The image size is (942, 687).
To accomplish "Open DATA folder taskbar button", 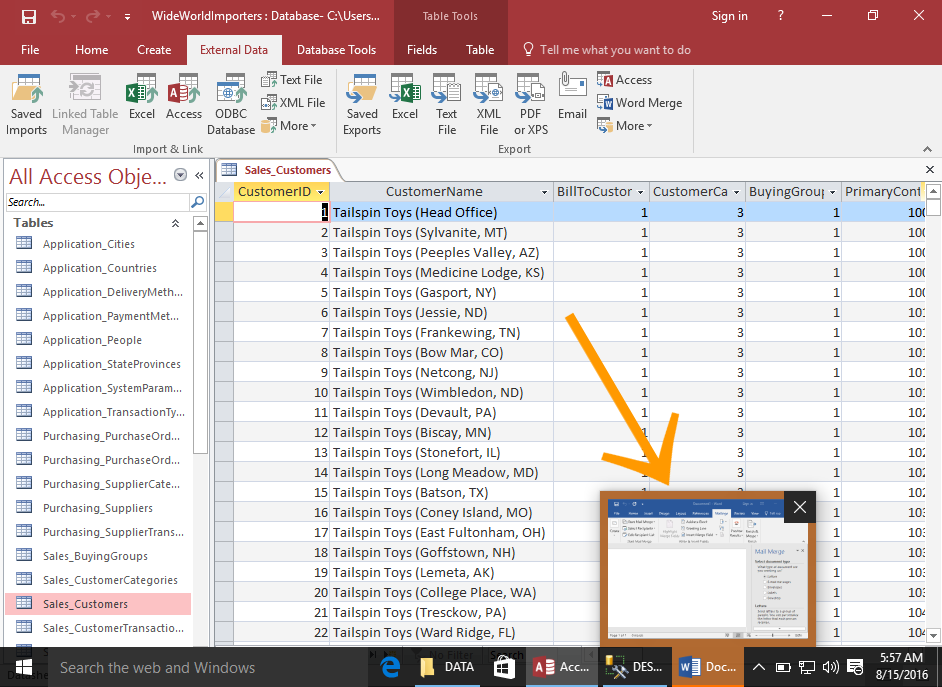I will [x=448, y=667].
